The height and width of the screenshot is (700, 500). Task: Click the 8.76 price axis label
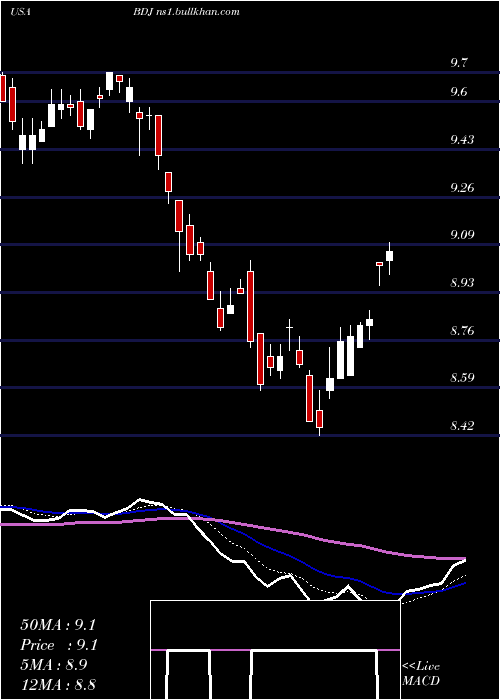[x=462, y=331]
